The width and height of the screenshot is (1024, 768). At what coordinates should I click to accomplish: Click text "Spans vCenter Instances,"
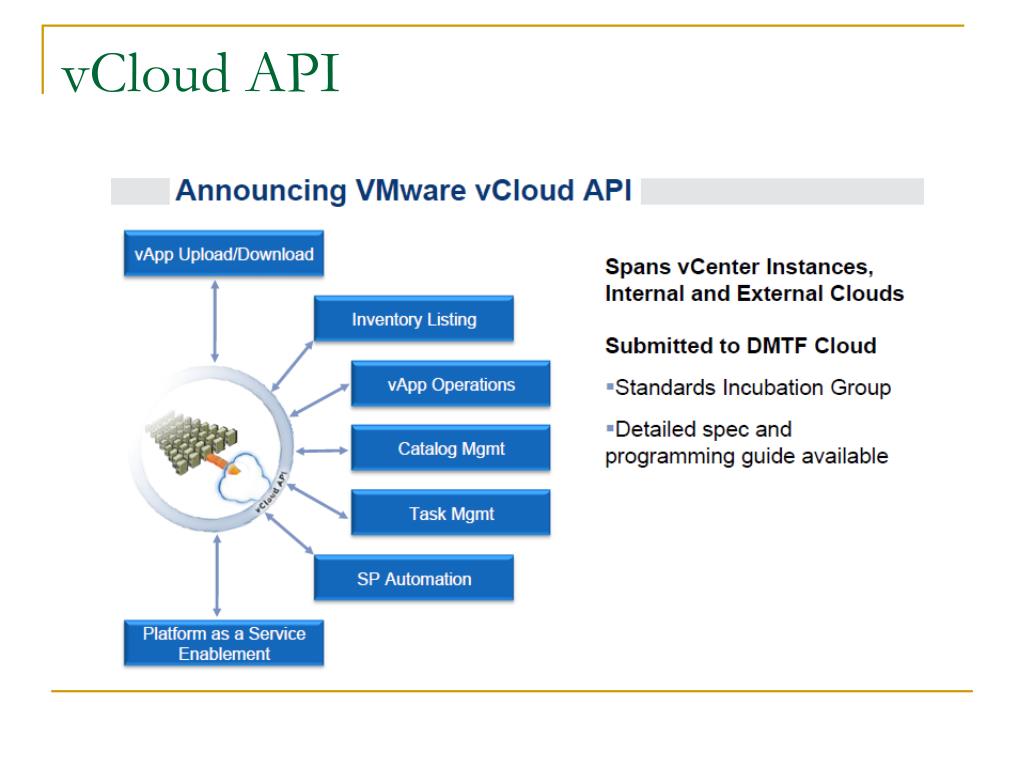pyautogui.click(x=739, y=266)
